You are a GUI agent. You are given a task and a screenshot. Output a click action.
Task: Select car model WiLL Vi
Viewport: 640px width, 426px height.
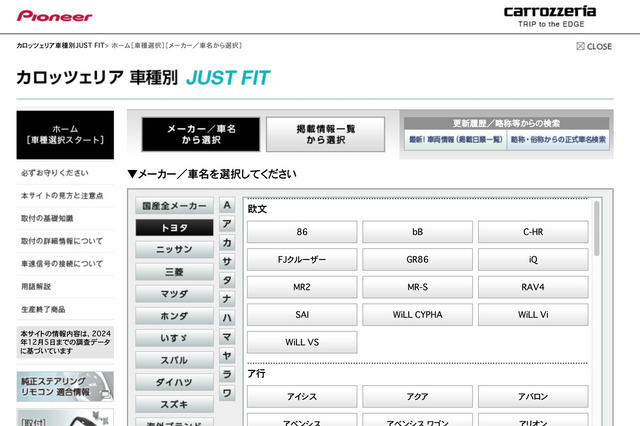click(533, 315)
